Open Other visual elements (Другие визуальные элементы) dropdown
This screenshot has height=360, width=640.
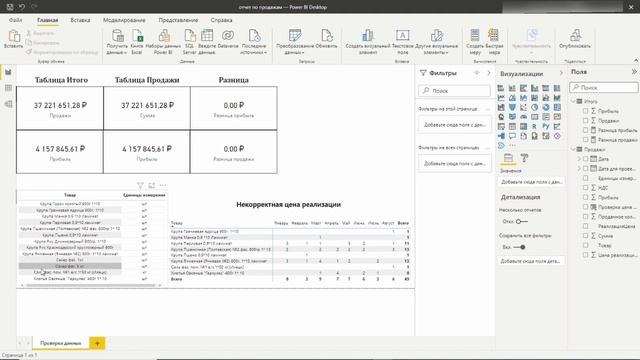437,42
